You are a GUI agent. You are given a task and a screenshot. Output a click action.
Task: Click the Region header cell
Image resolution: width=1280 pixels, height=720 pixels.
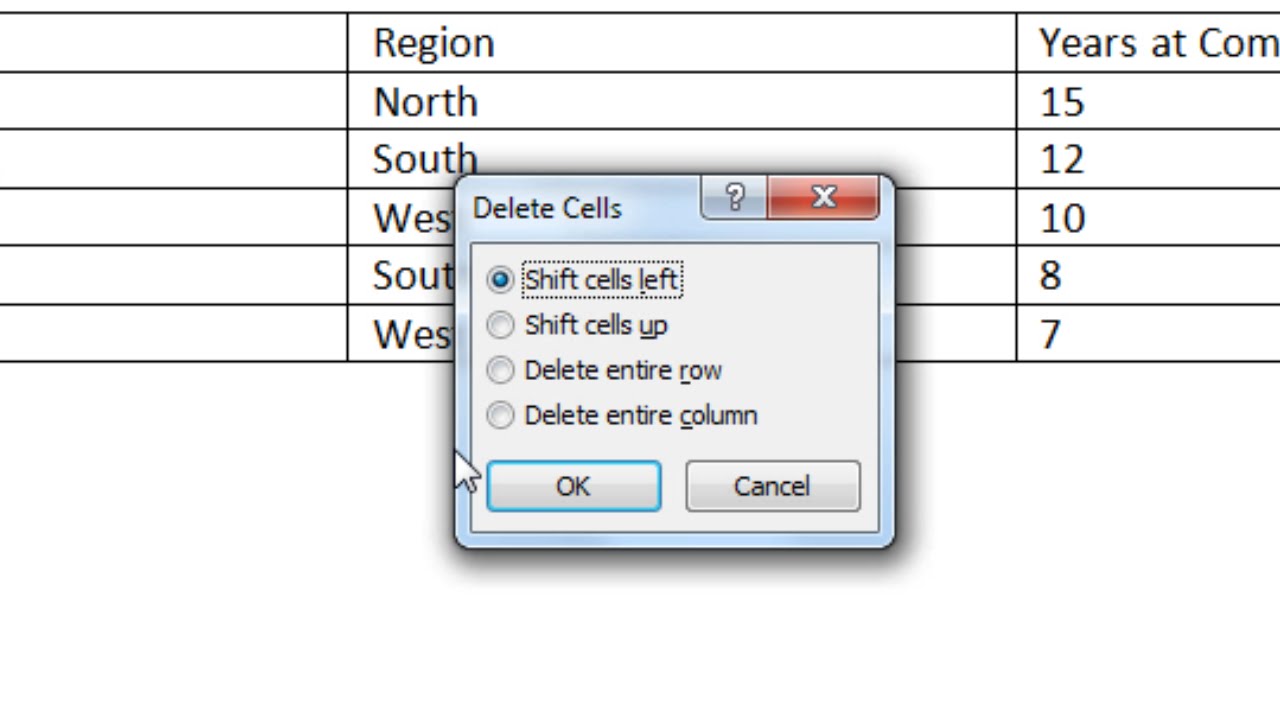[682, 43]
